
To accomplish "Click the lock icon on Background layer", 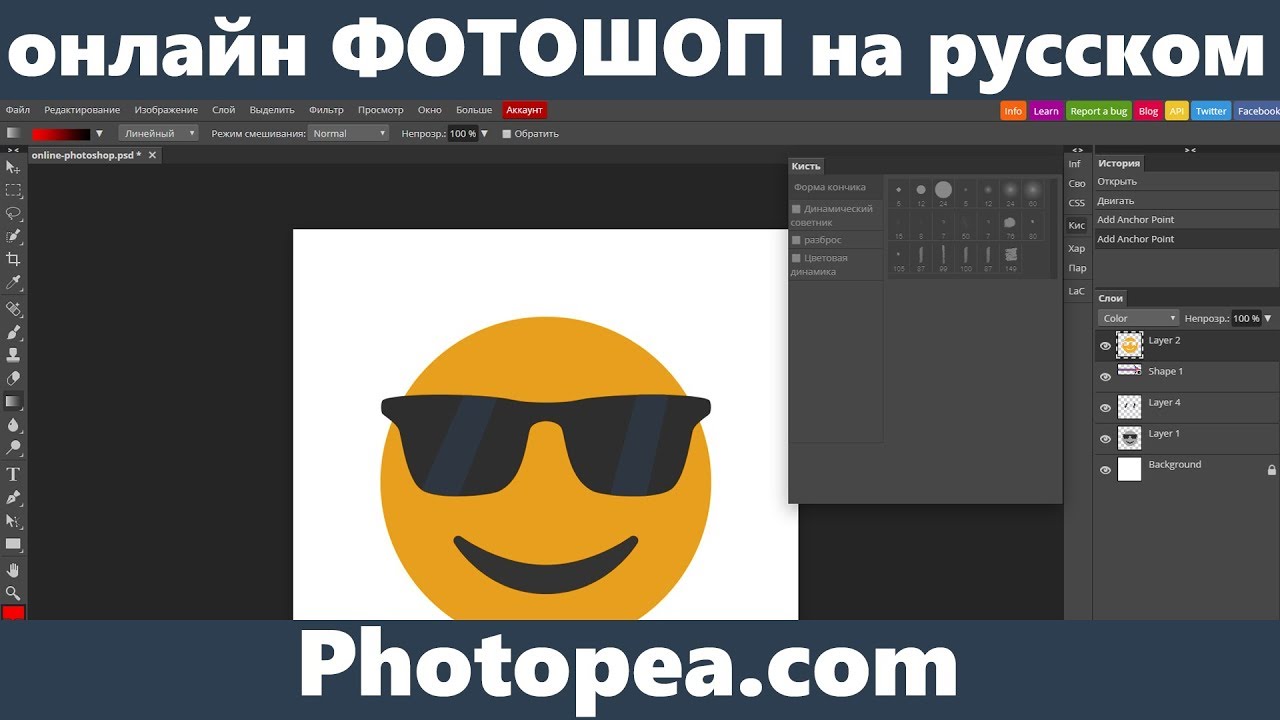I will 1272,470.
